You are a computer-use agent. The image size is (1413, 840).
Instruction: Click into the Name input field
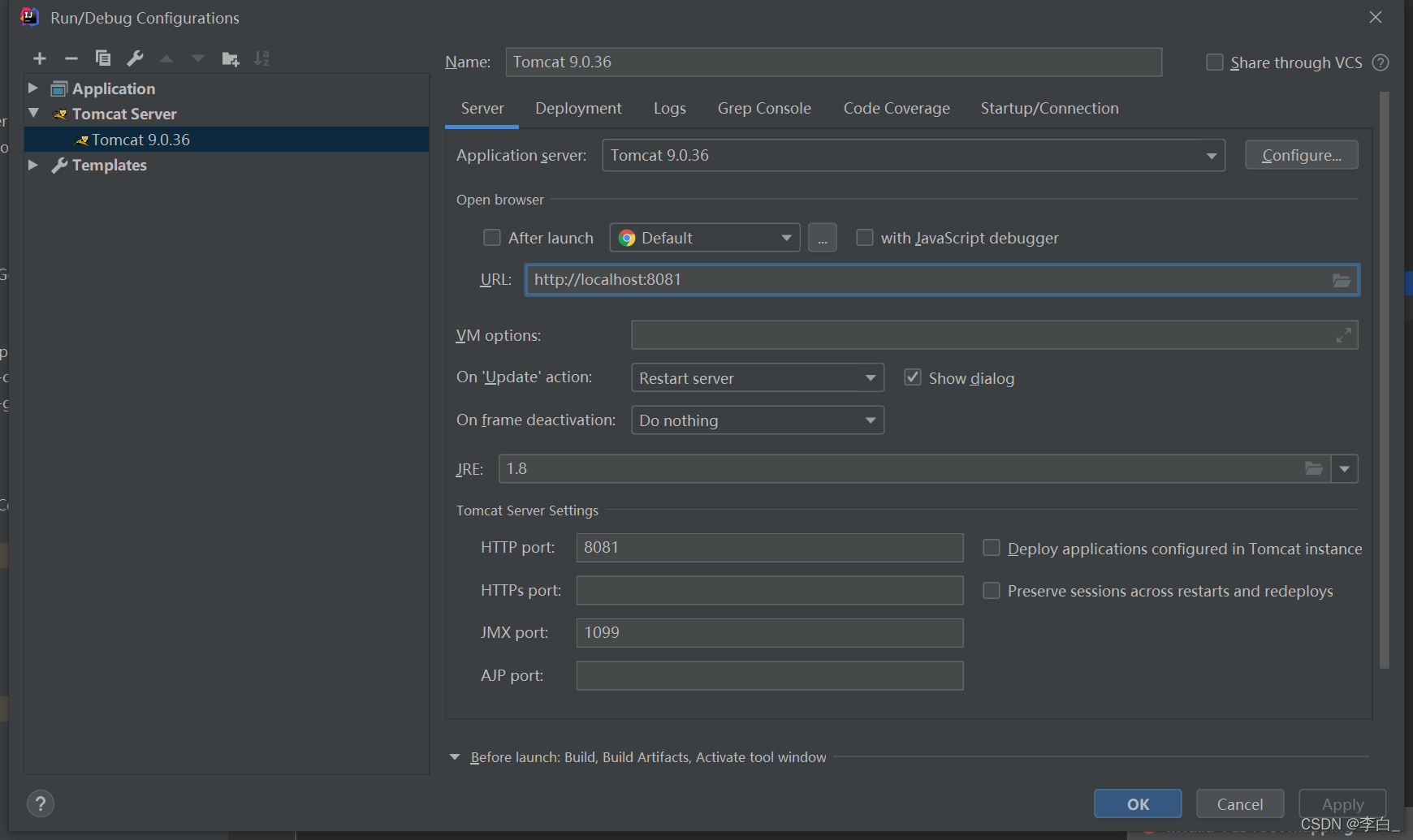tap(834, 62)
